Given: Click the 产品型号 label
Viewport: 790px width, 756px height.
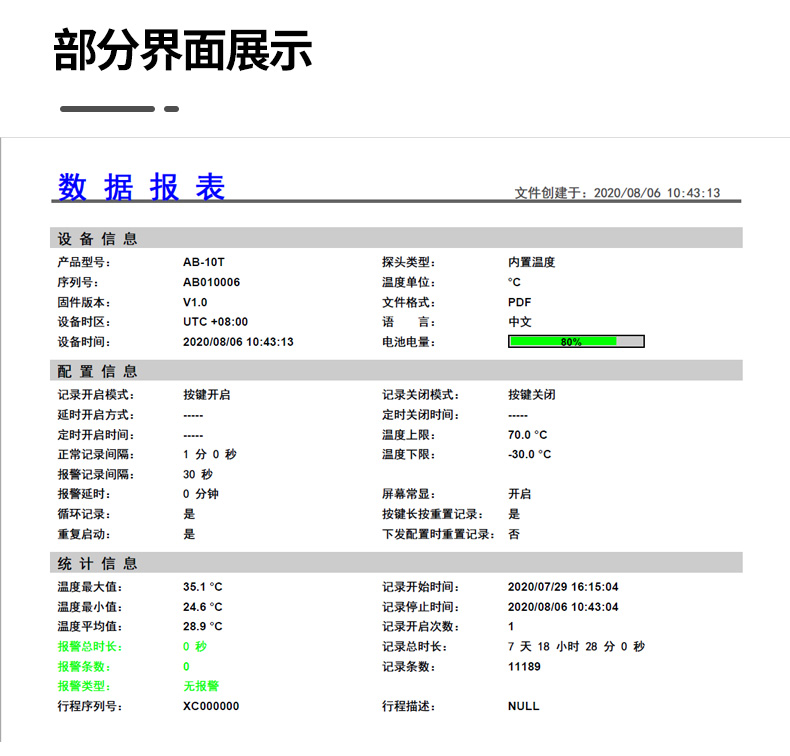Looking at the screenshot, I should [x=84, y=262].
